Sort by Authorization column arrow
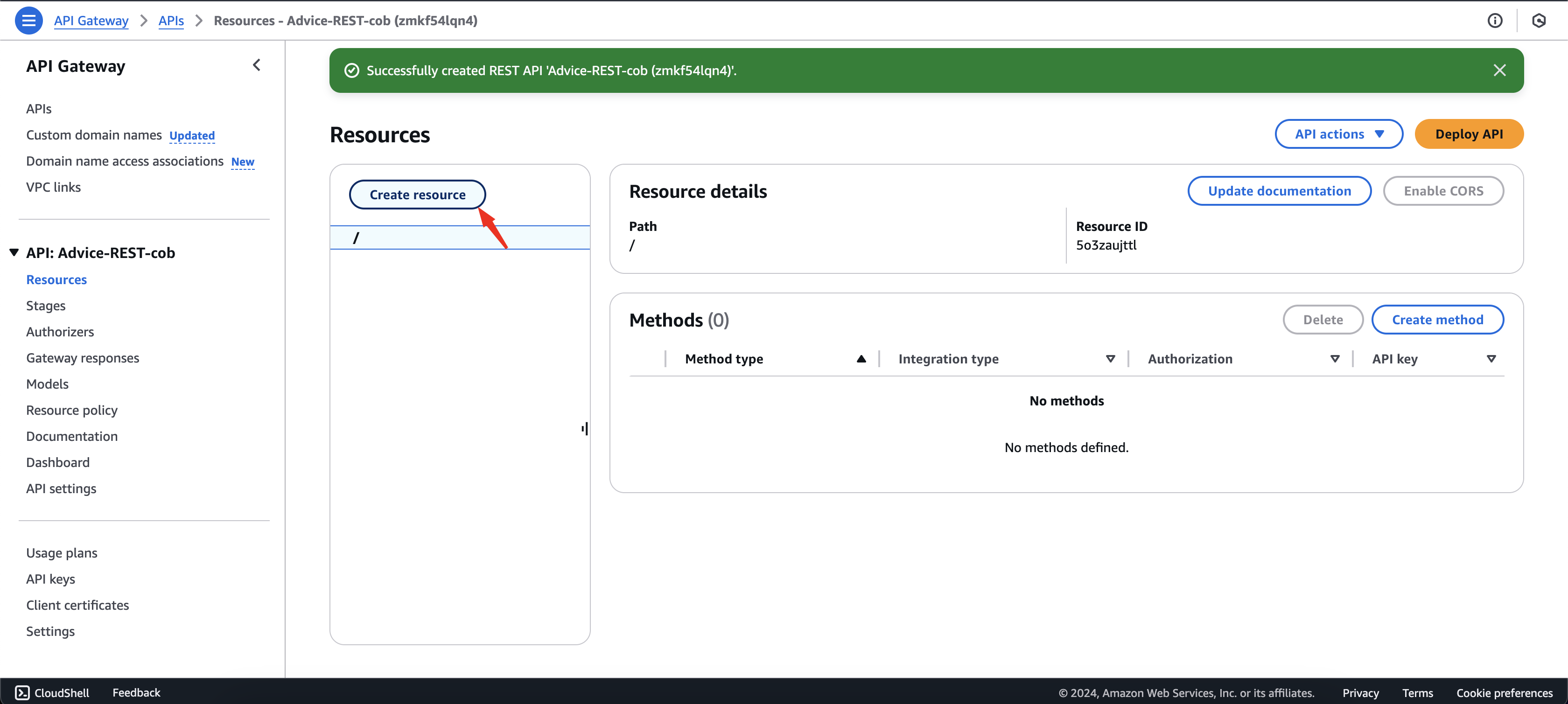This screenshot has width=1568, height=704. coord(1334,359)
